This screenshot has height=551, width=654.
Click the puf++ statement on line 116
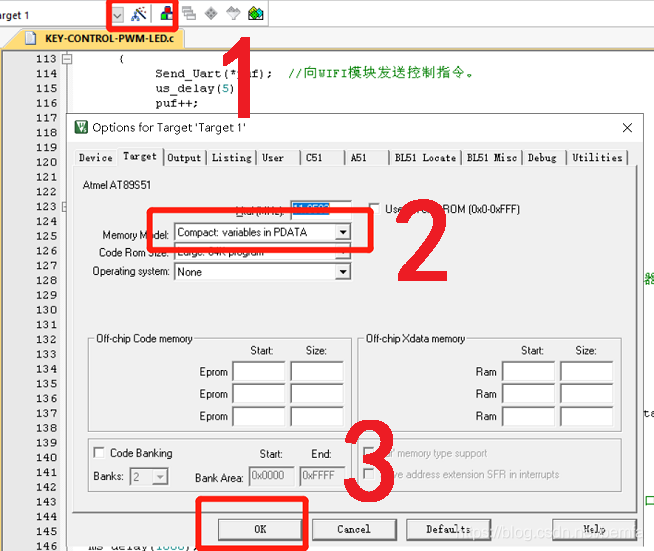(176, 103)
